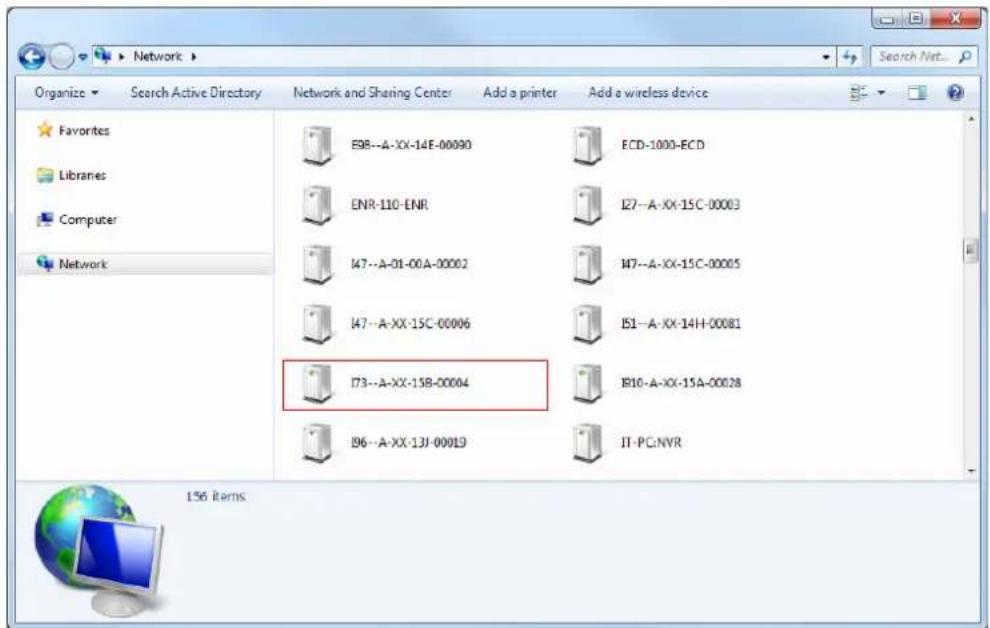This screenshot has width=990, height=628.
Task: Select computer icon for I27--A-XX-15C-00003
Action: click(x=587, y=205)
